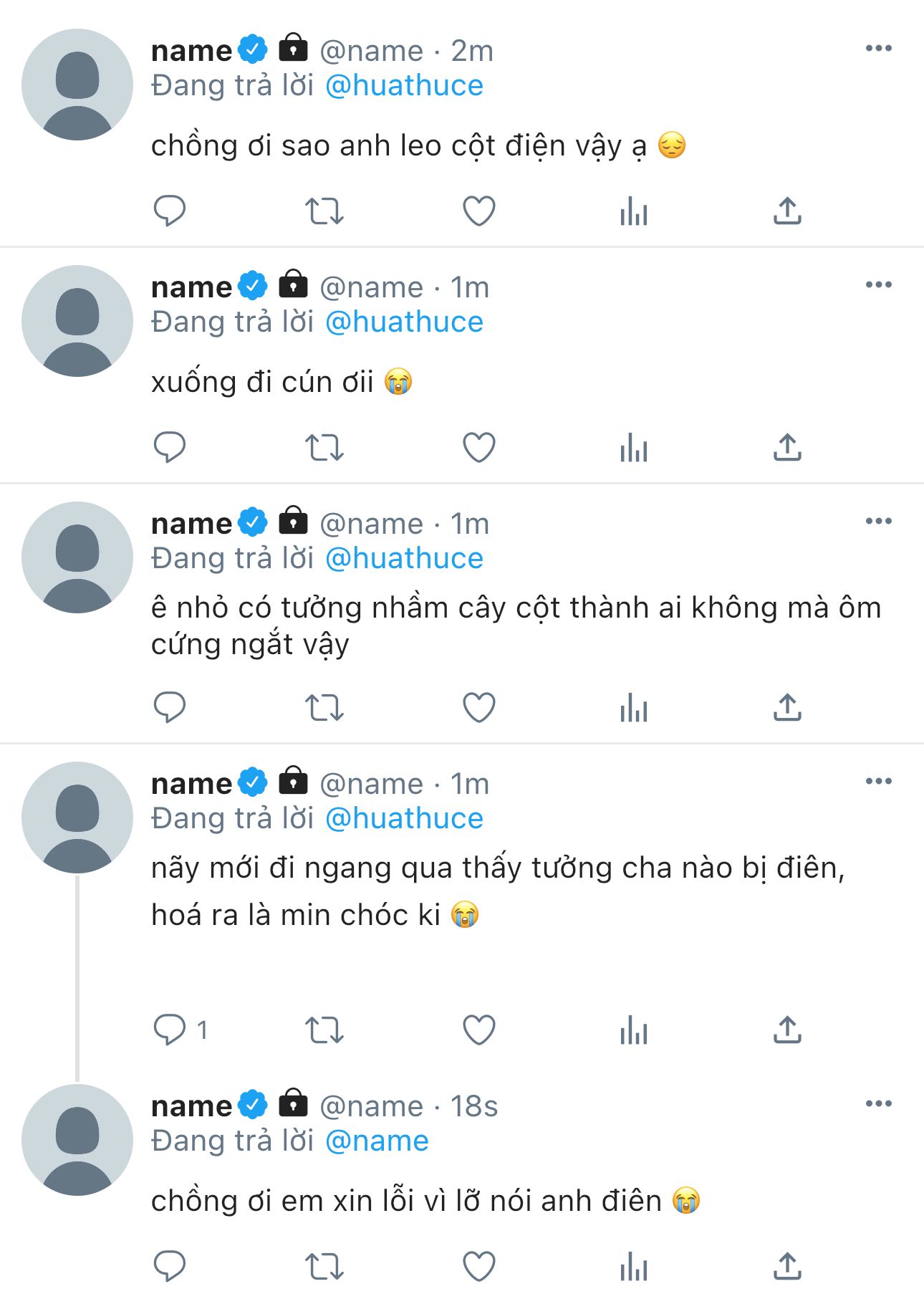Open replies on the 'min chóc ki' tweet
The height and width of the screenshot is (1299, 924).
pos(170,1030)
